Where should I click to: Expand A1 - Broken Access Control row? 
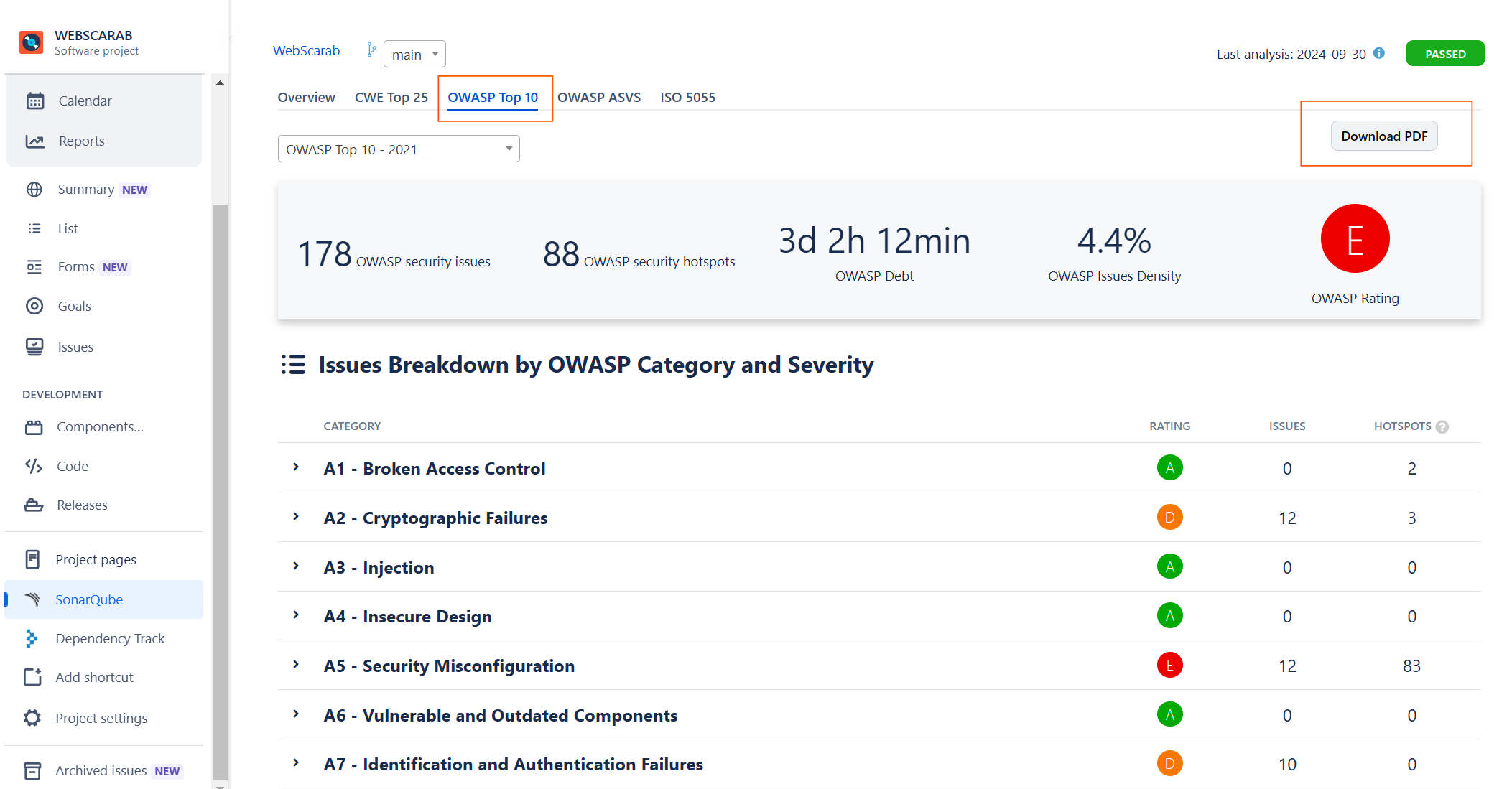(296, 467)
